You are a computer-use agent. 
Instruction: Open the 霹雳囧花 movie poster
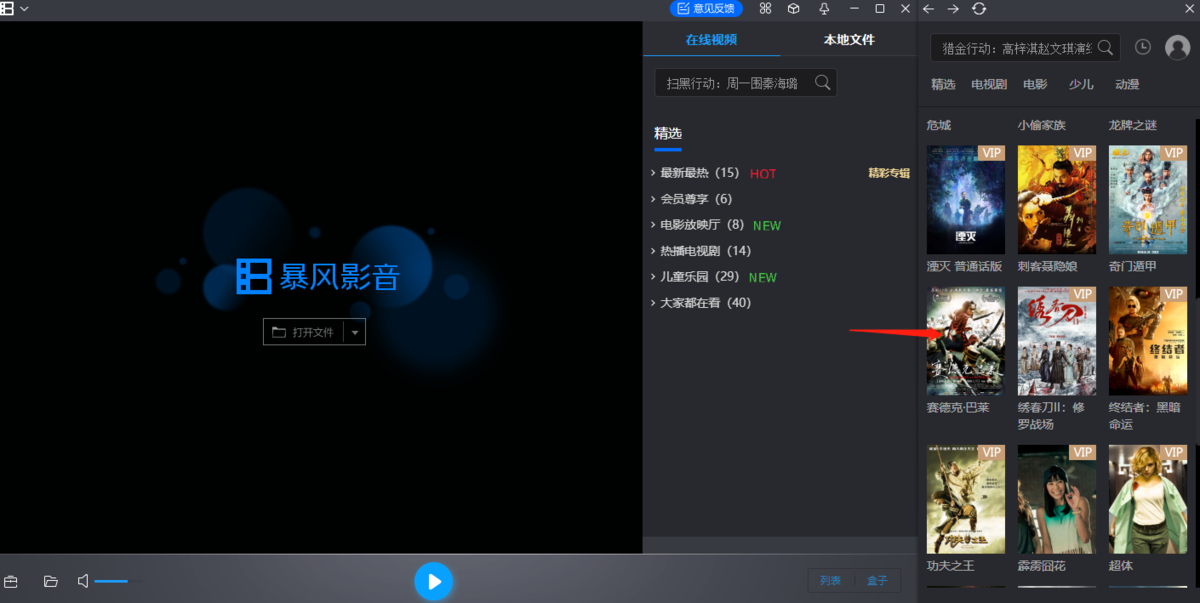1057,499
